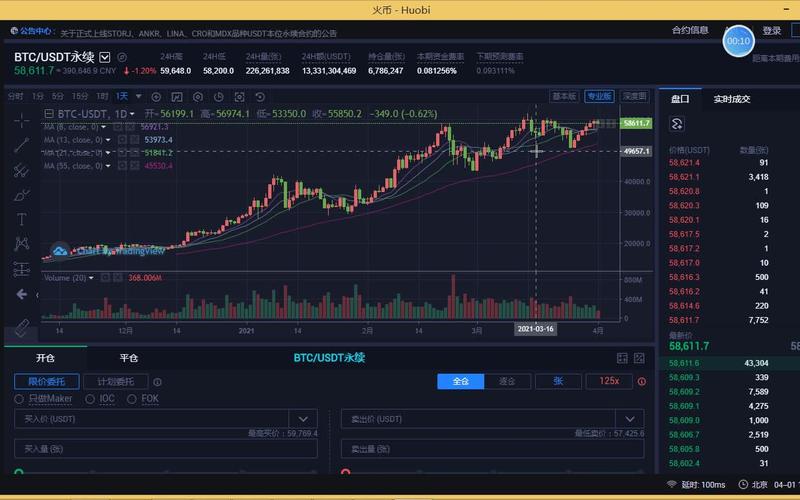Select the FOK radio option

tap(132, 399)
